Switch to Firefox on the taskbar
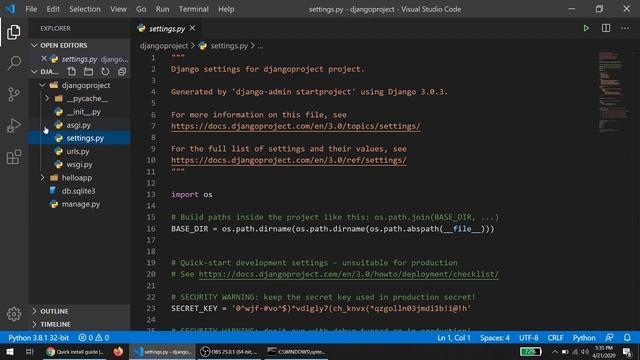 (x=118, y=351)
